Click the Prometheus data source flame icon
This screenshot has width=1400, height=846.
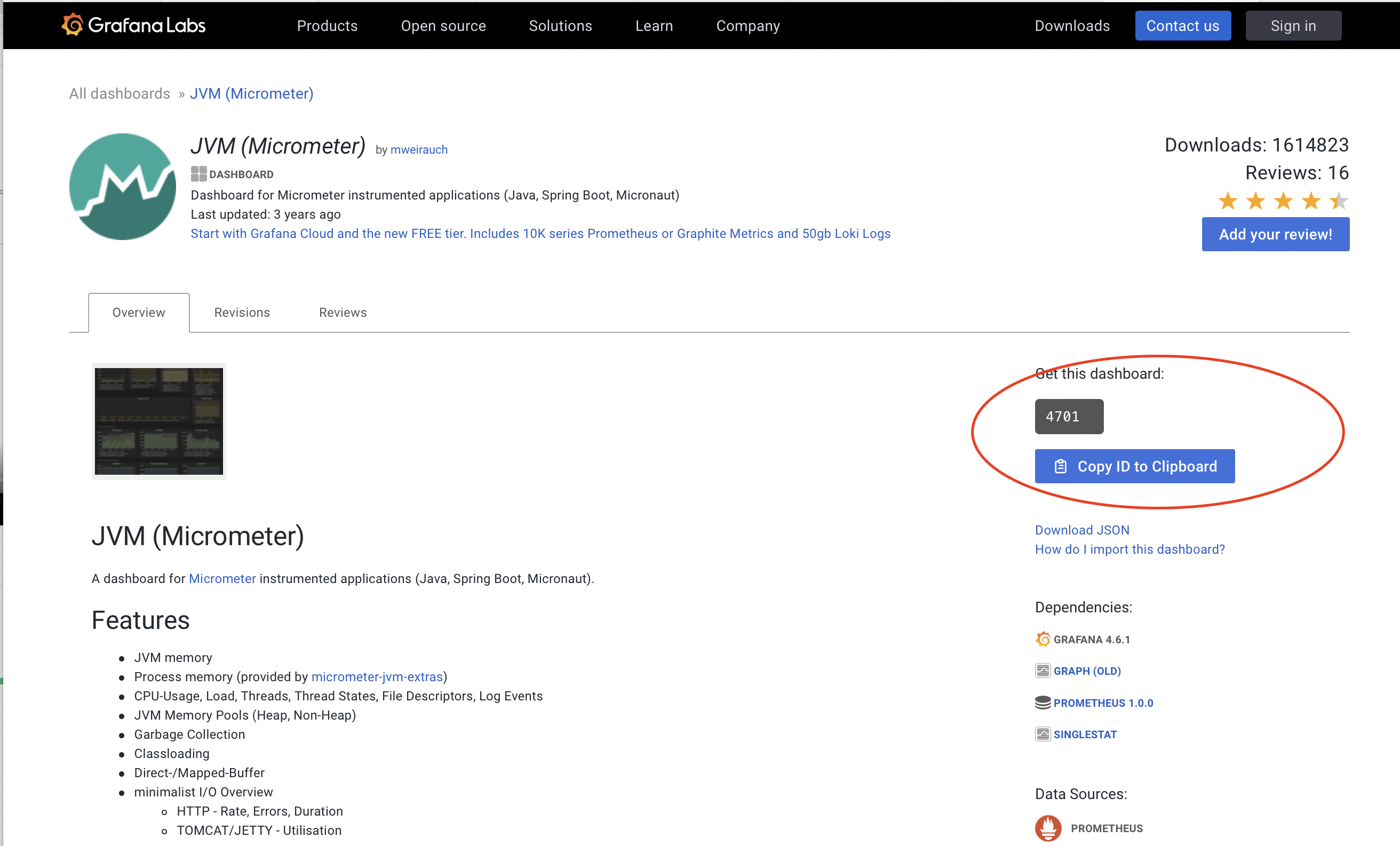click(1048, 828)
